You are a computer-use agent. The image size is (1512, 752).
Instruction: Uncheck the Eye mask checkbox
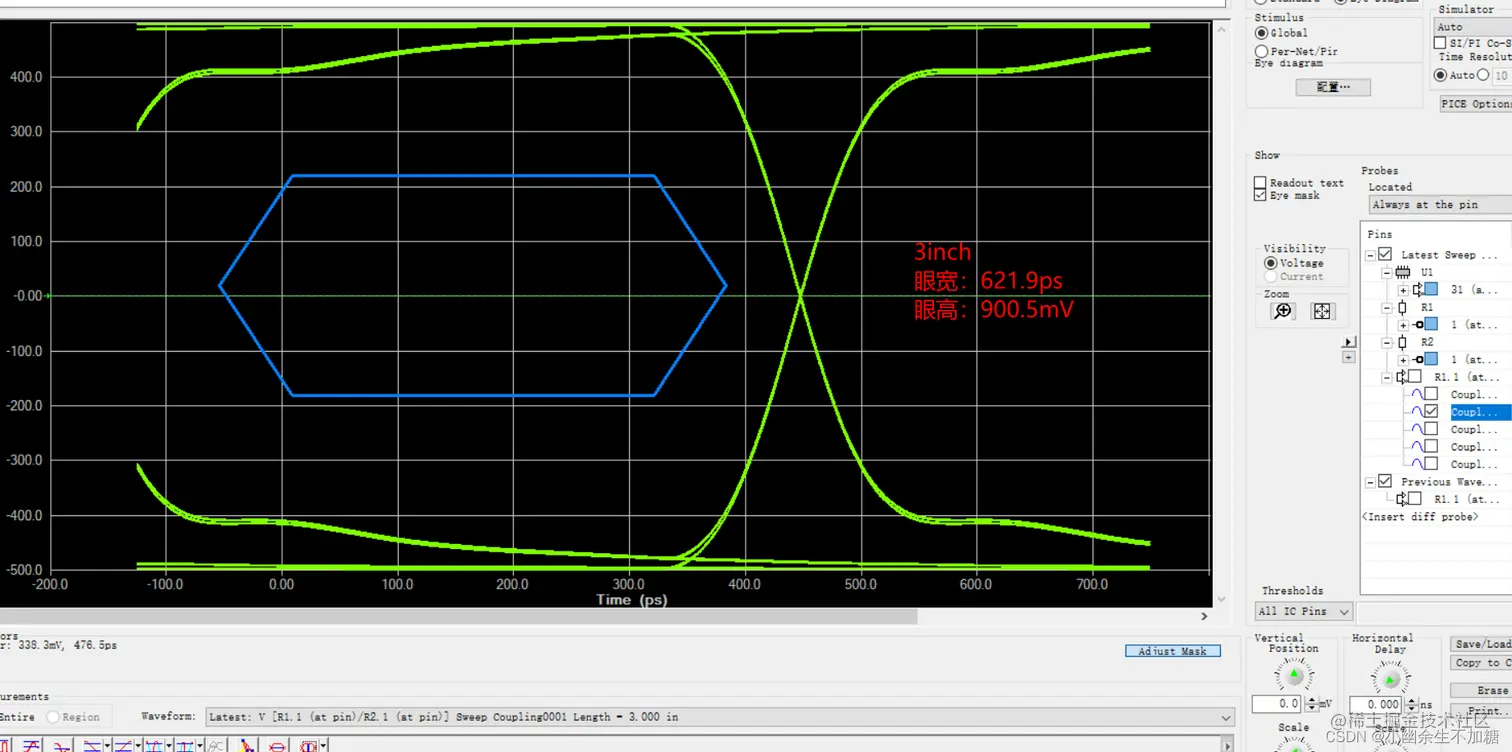click(1260, 196)
